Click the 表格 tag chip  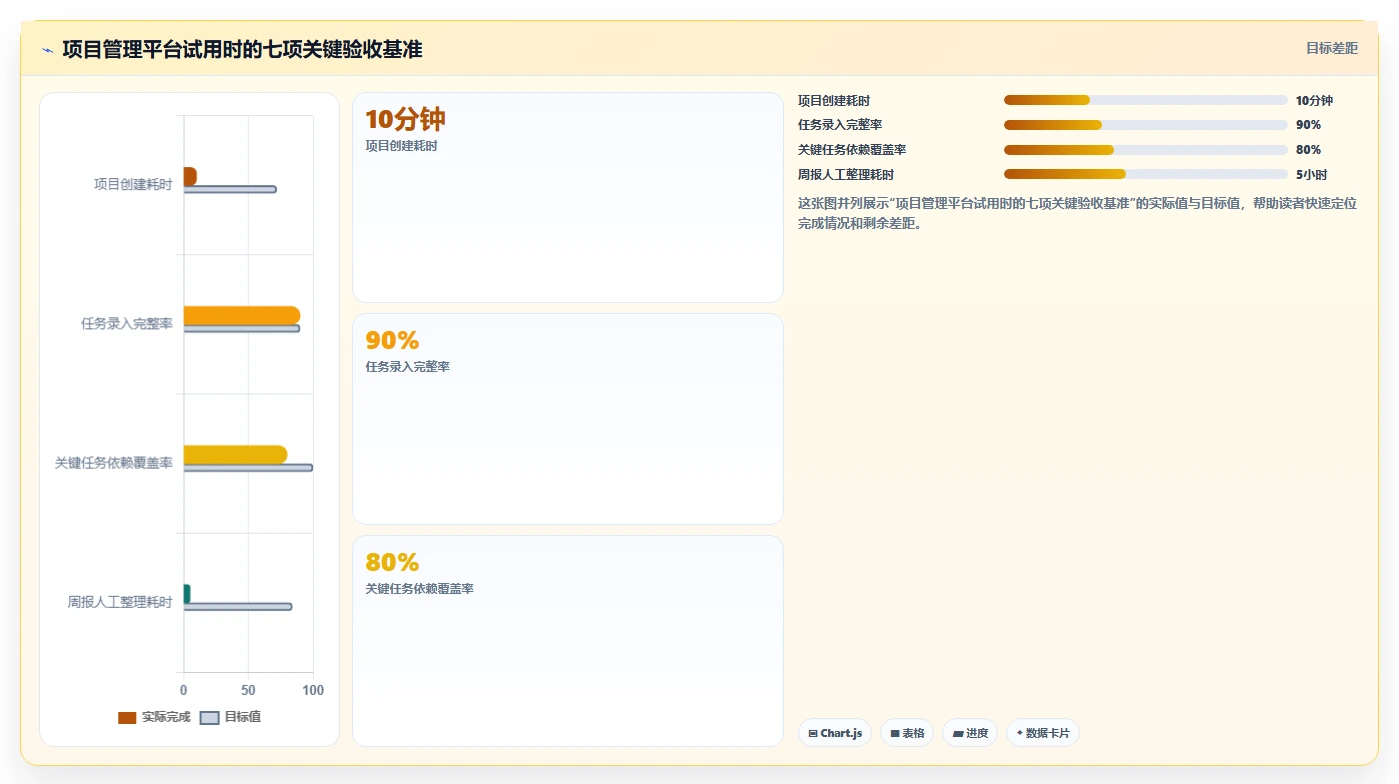(907, 733)
